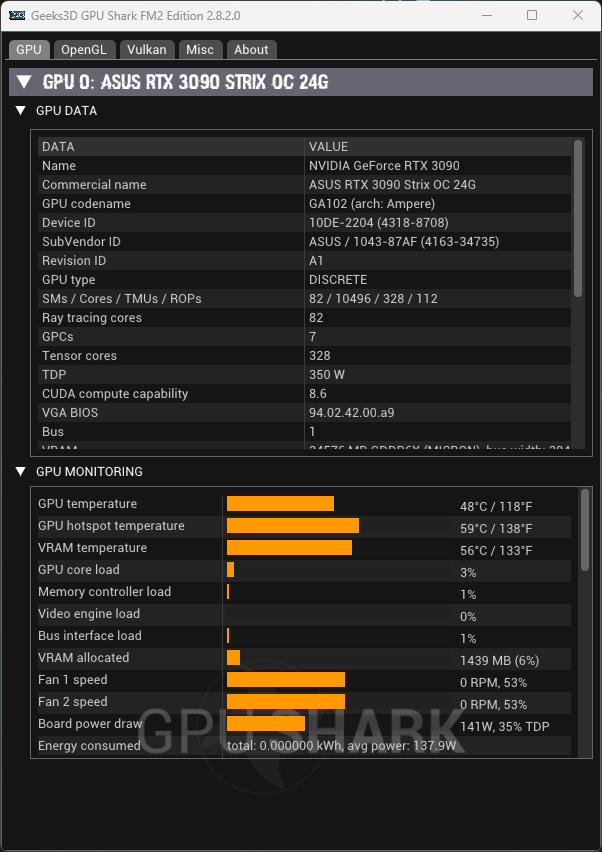The height and width of the screenshot is (852, 602).
Task: Click the Board power draw bar
Action: pyautogui.click(x=266, y=724)
